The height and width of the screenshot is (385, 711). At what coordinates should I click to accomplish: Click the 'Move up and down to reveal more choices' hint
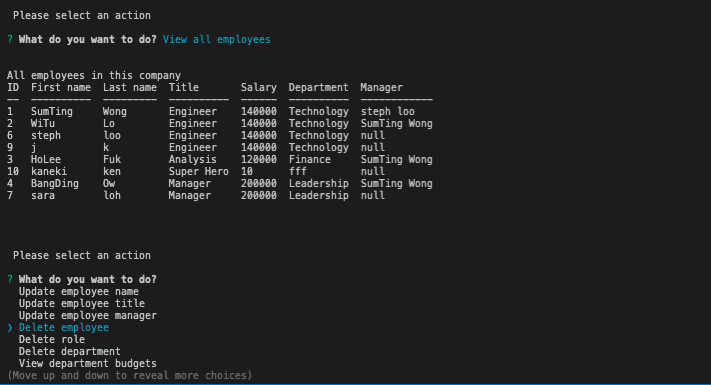point(130,375)
